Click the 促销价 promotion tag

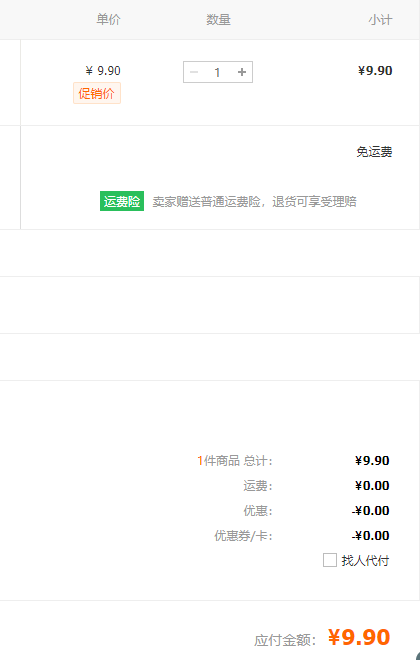coord(97,93)
